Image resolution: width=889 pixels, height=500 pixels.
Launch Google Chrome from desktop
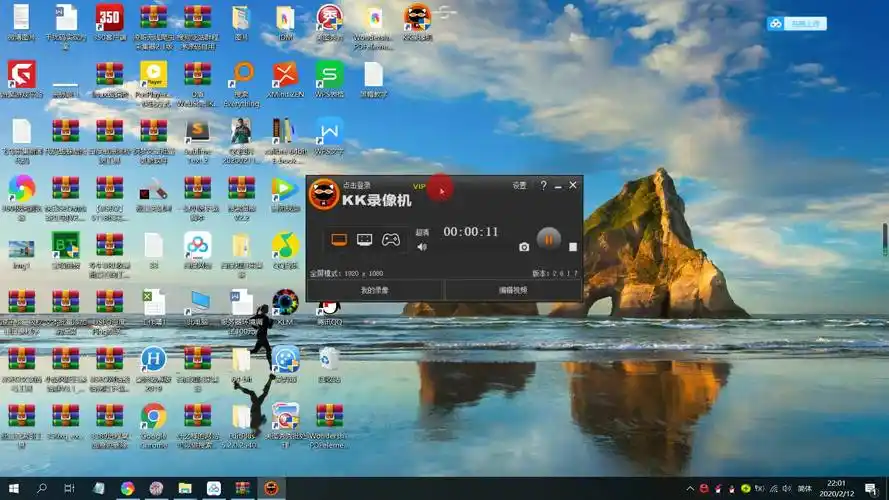[x=153, y=418]
